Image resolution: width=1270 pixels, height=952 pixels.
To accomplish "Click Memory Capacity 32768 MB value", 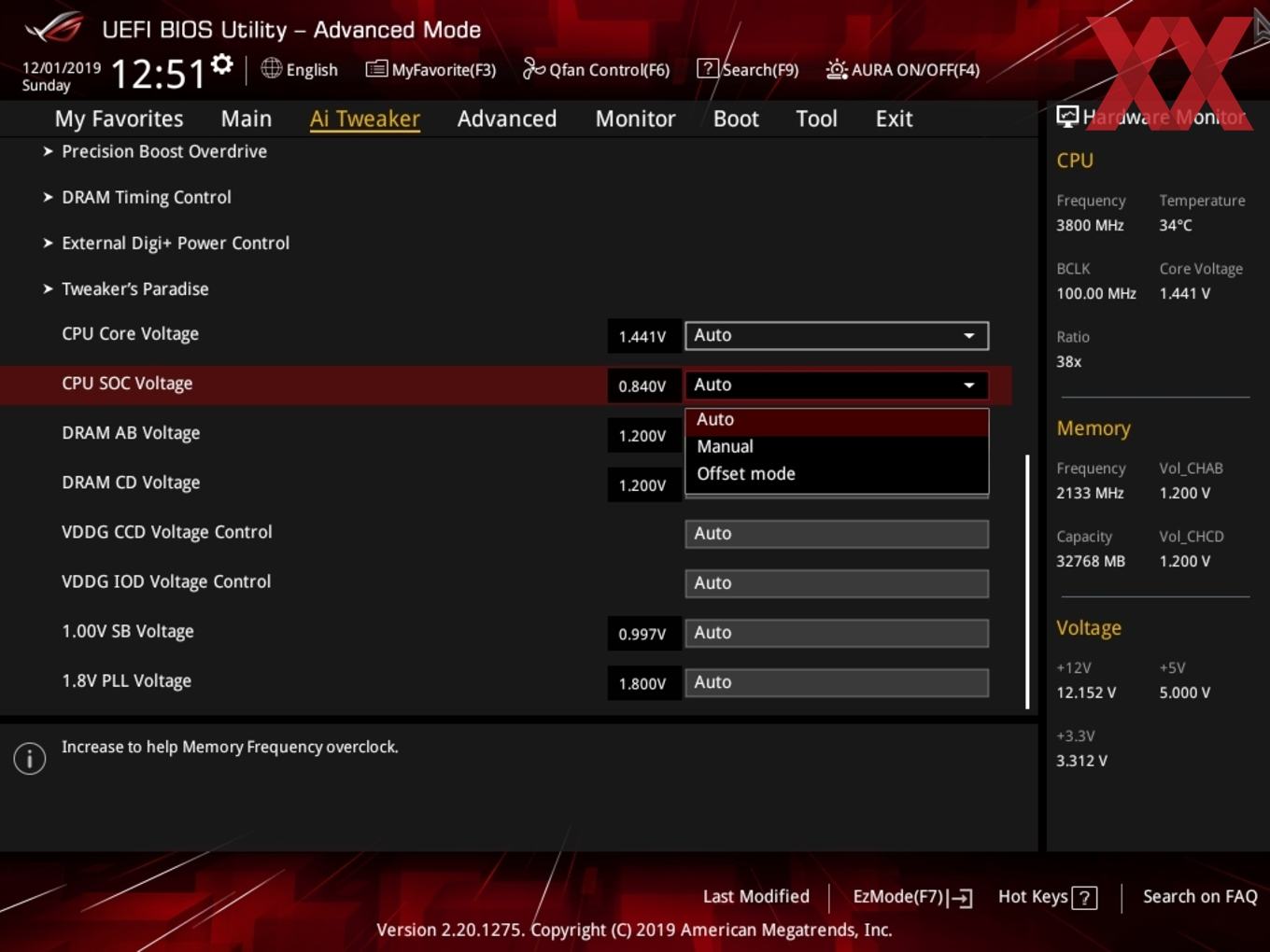I will click(1091, 561).
